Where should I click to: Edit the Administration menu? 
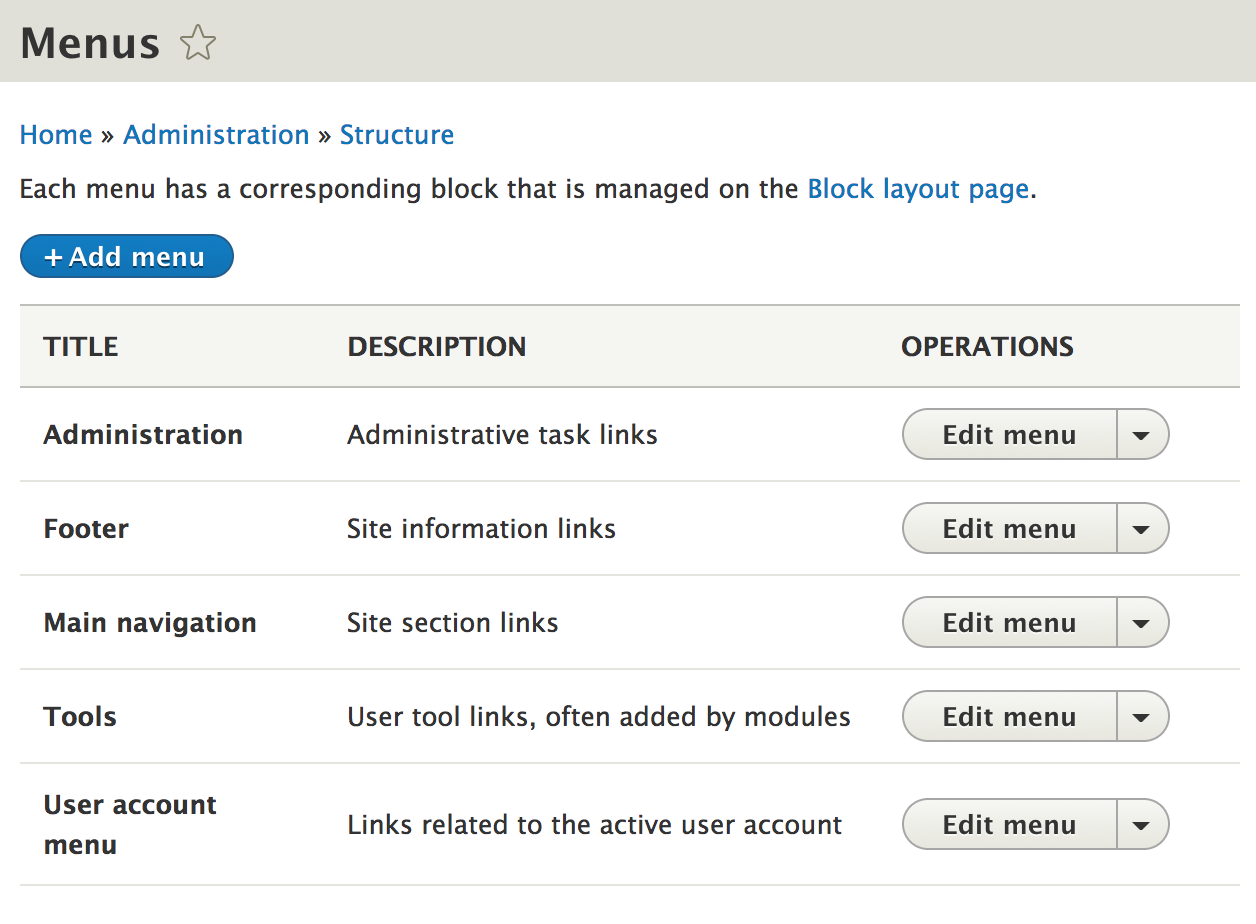pyautogui.click(x=1009, y=435)
